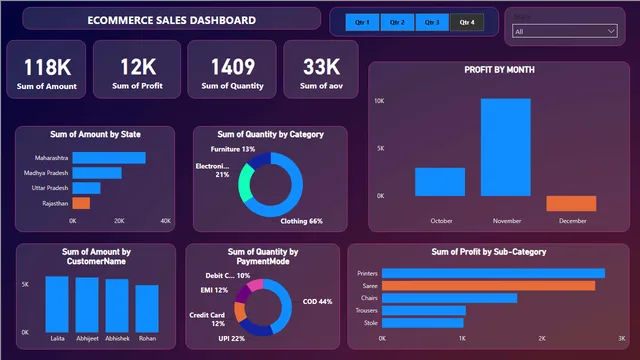Select the Uttar Pradesh bar
640x360 pixels.
[x=87, y=188]
